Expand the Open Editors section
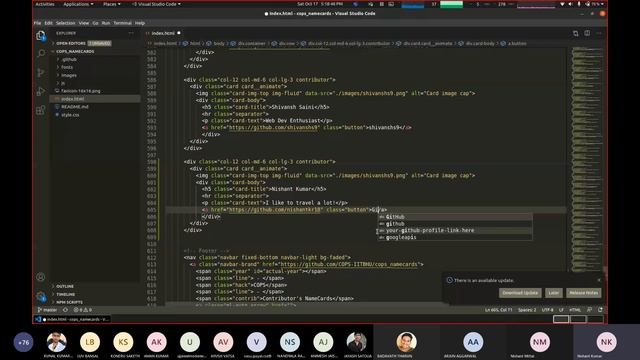The height and width of the screenshot is (360, 640). tap(96, 43)
